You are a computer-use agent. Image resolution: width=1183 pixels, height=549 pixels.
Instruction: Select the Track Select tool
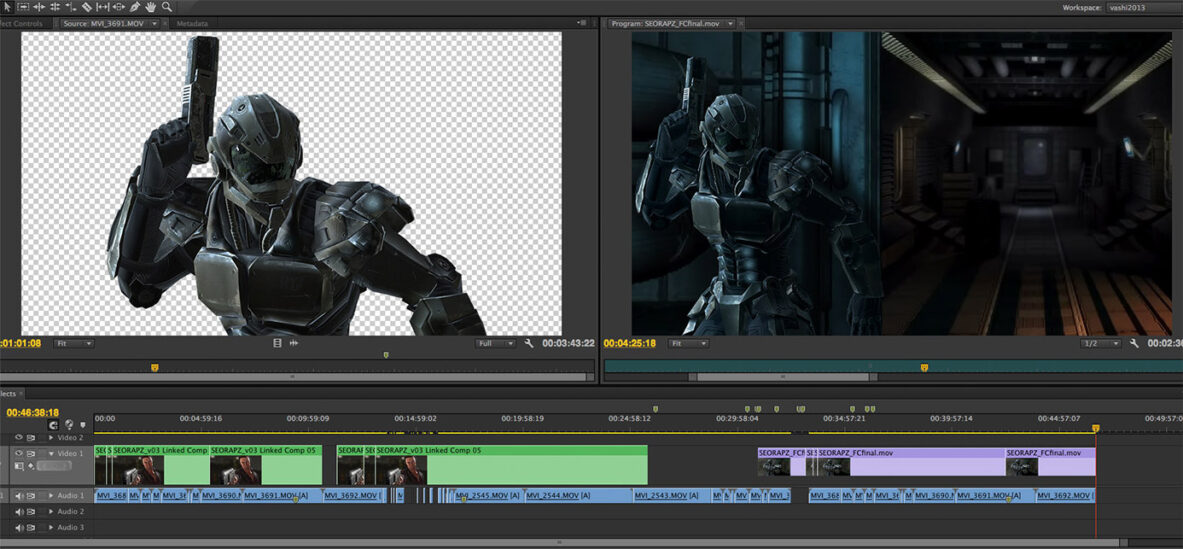[x=23, y=7]
